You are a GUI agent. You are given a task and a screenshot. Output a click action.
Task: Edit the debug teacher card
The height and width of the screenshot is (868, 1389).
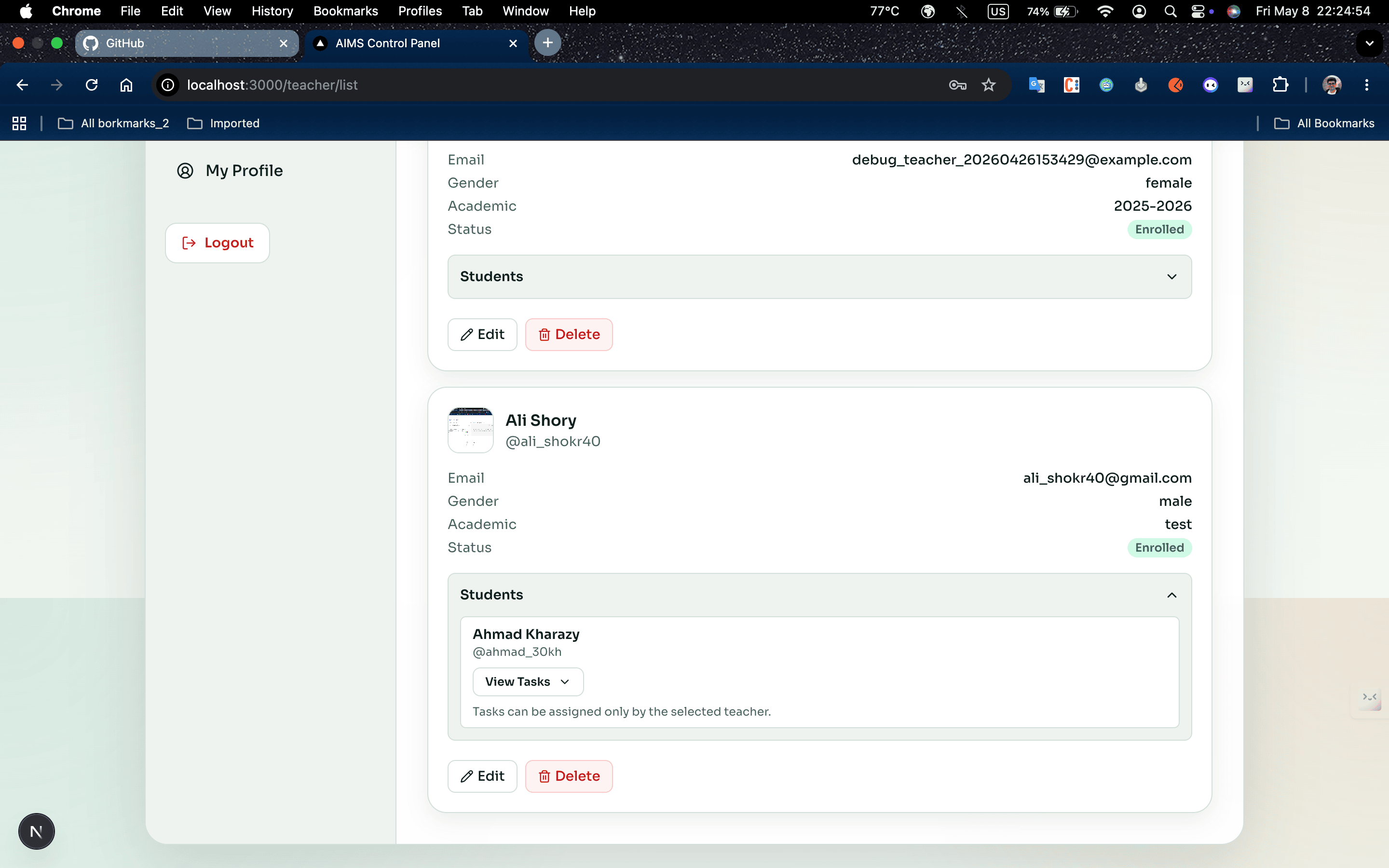click(482, 335)
